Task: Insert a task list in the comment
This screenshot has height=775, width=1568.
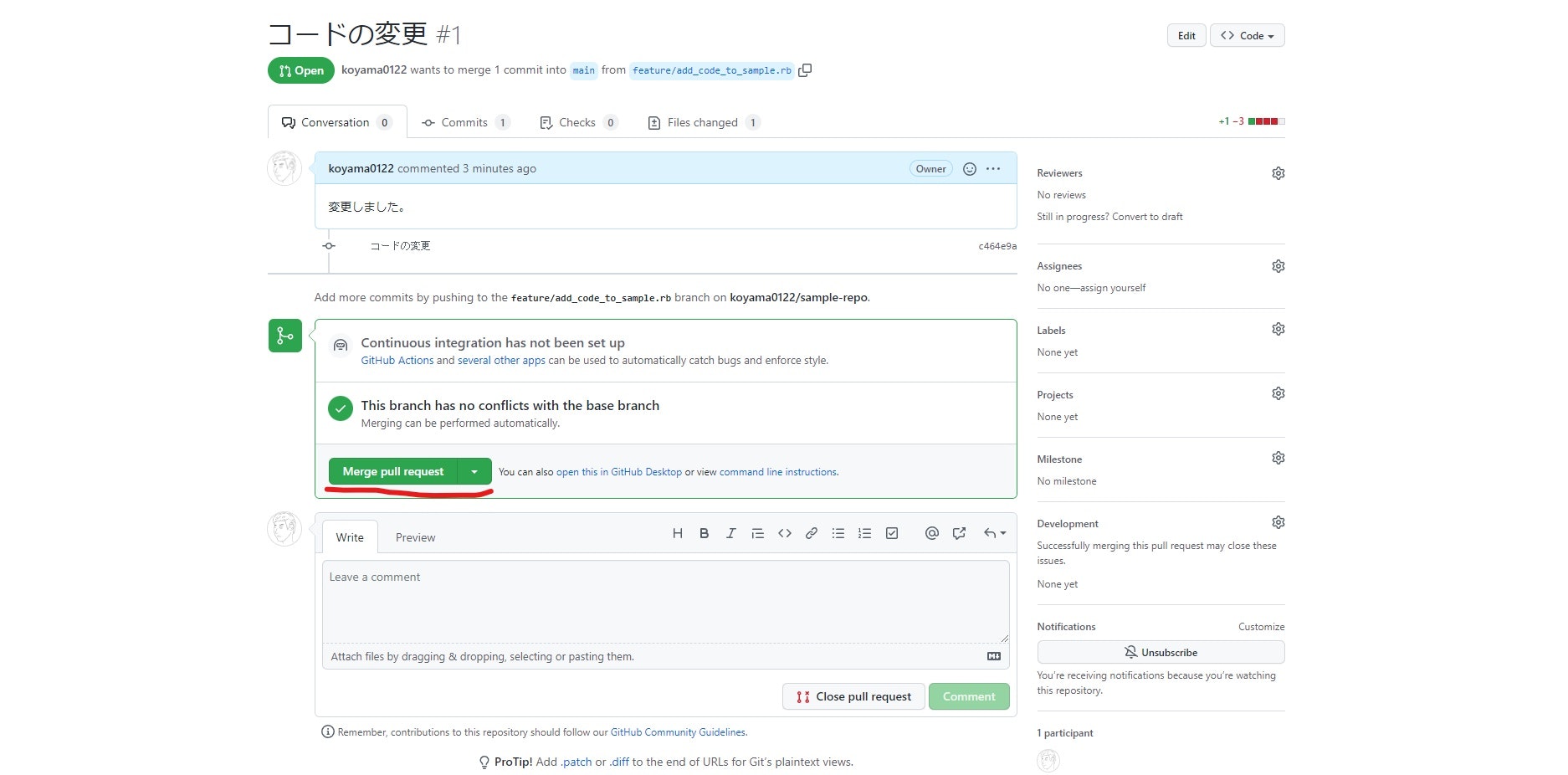Action: [x=892, y=533]
